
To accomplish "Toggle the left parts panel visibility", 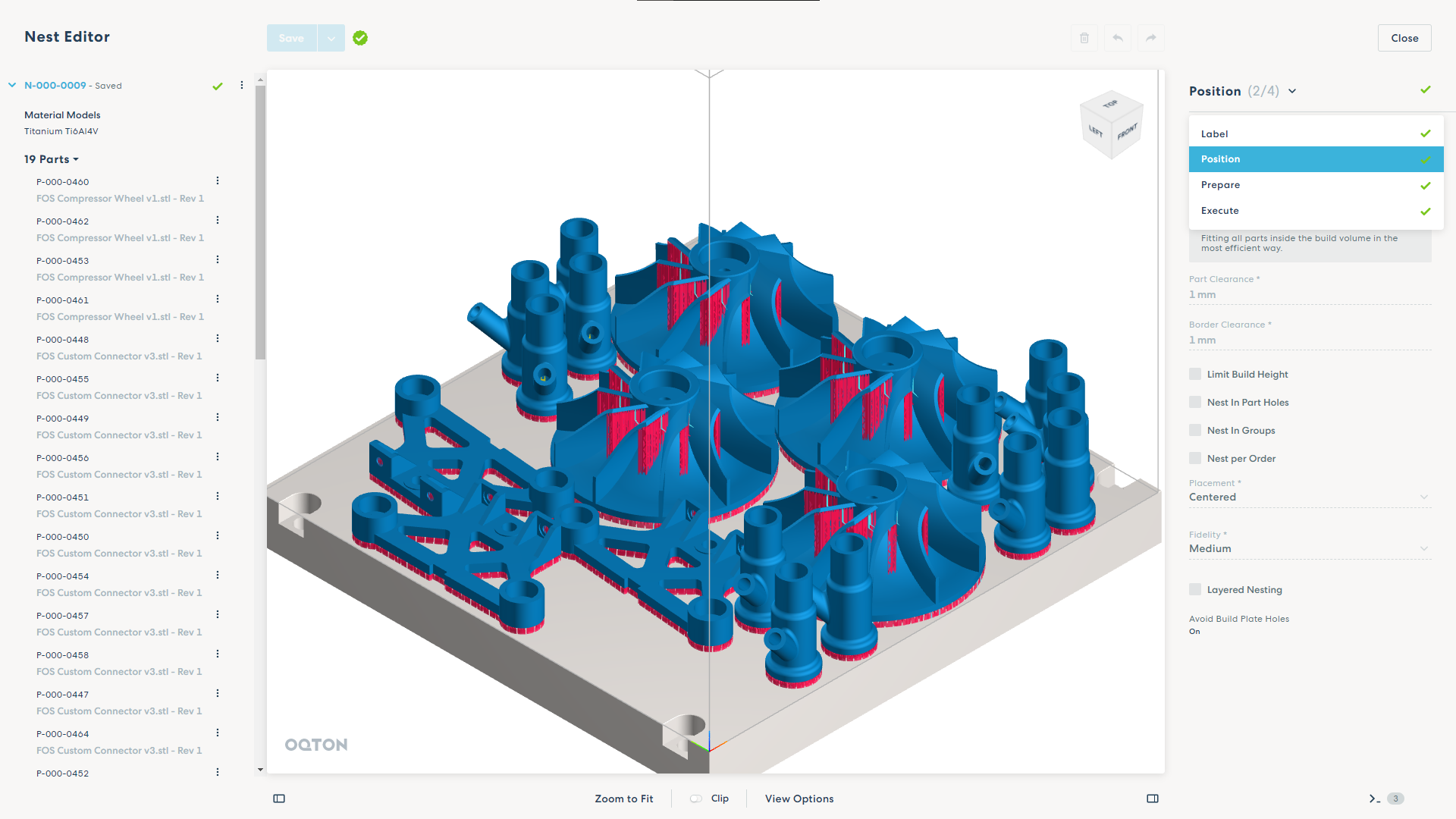I will 279,799.
